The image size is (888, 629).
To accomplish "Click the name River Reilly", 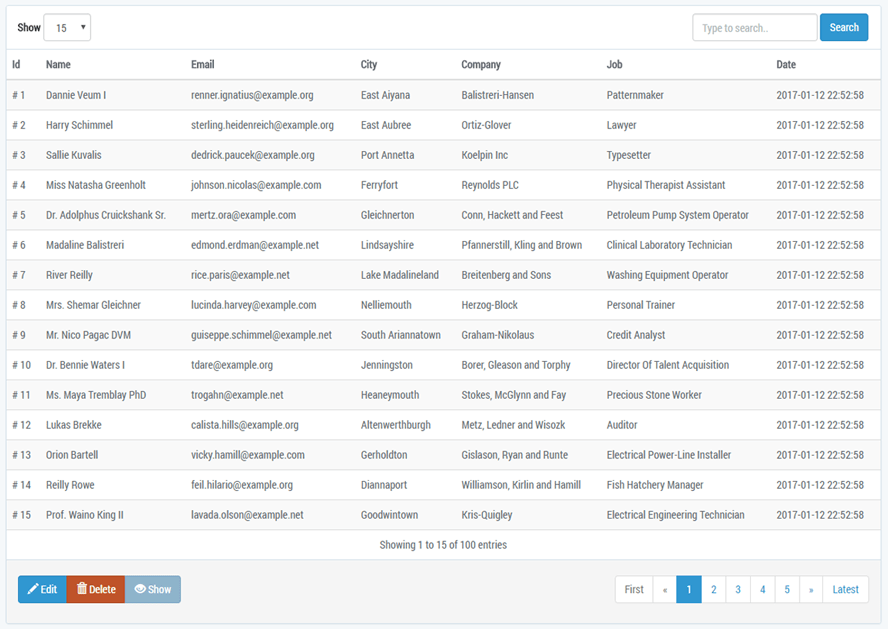I will pyautogui.click(x=69, y=275).
